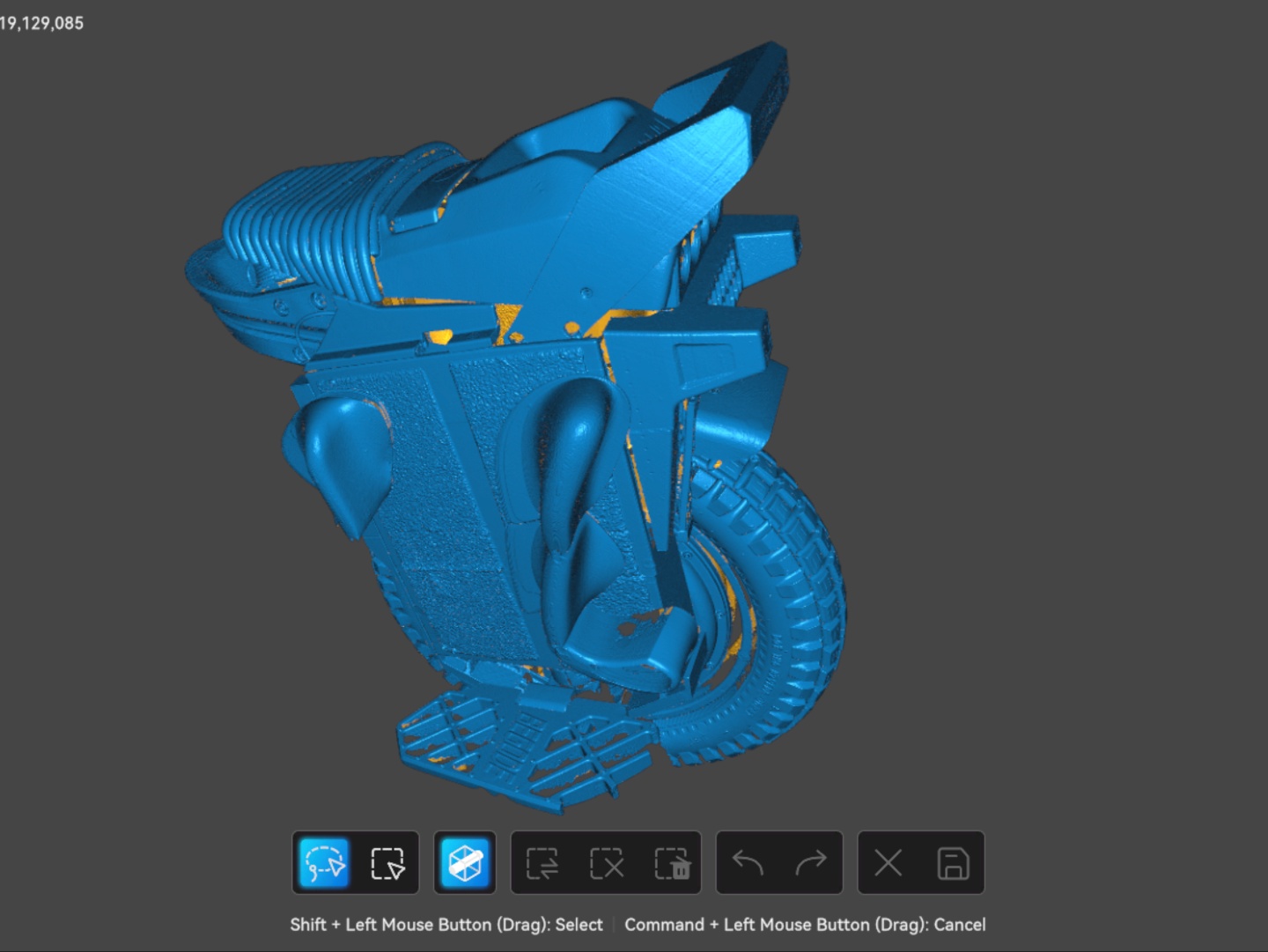Undo the last edit

[748, 863]
